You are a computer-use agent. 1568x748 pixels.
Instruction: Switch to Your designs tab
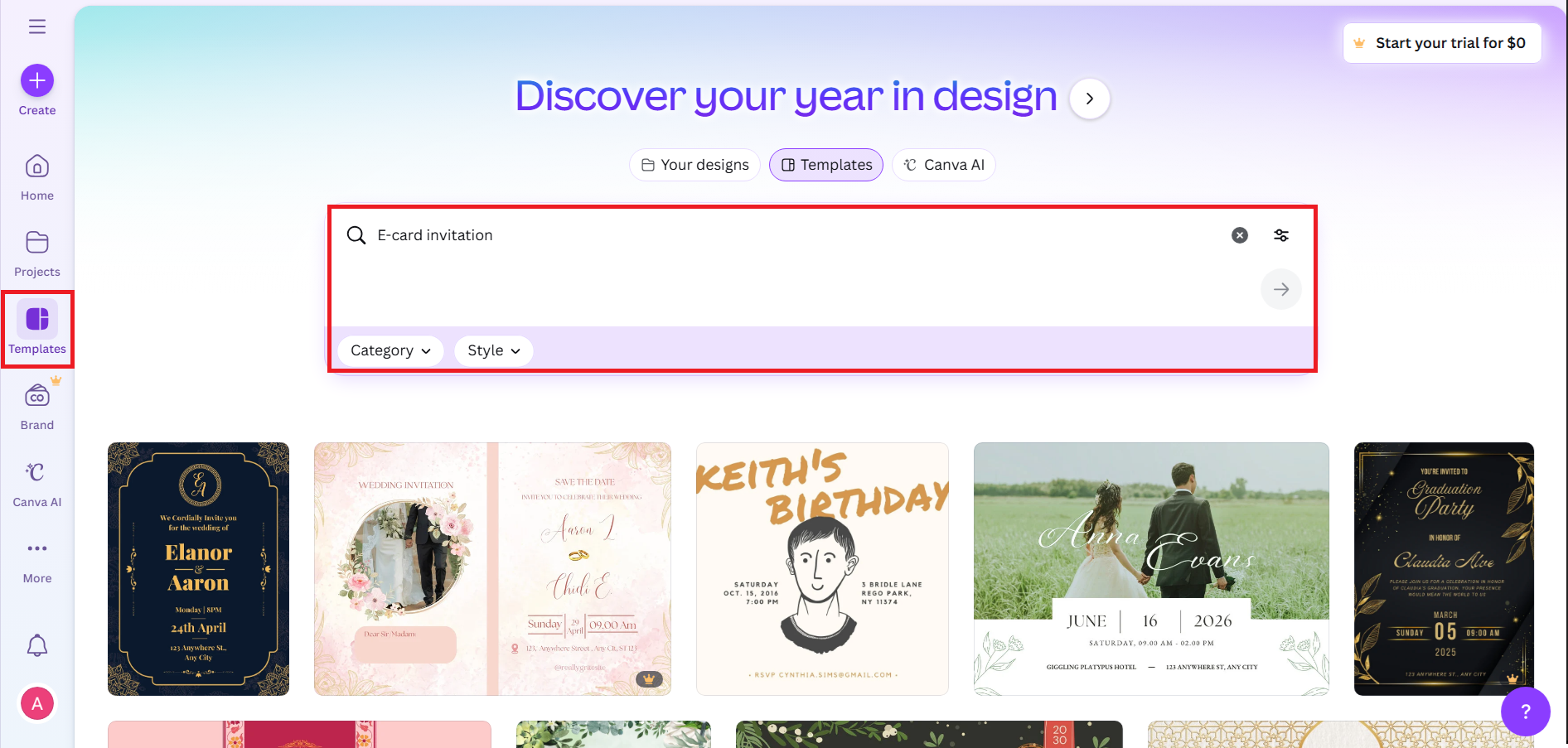pyautogui.click(x=695, y=165)
